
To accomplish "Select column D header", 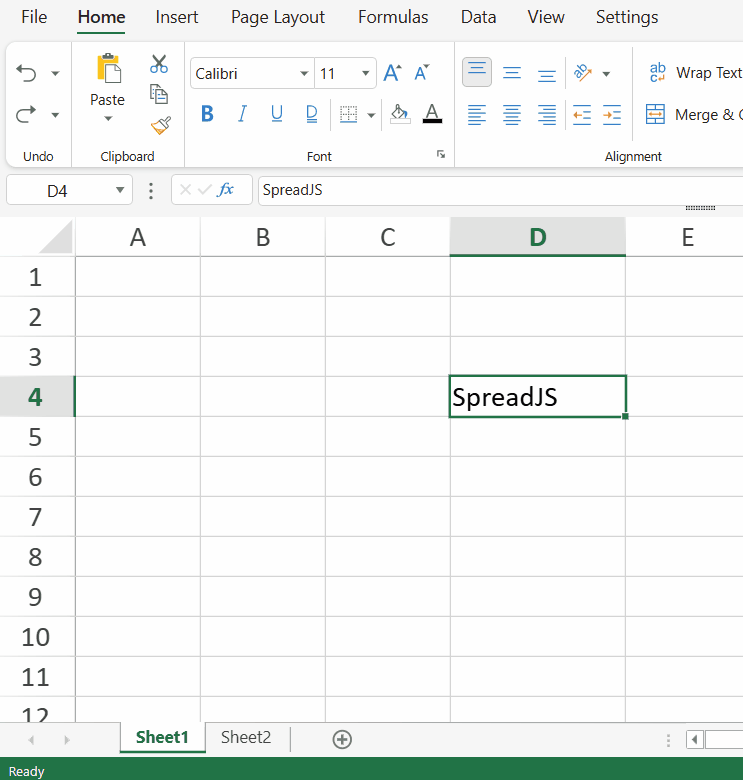I will (538, 237).
